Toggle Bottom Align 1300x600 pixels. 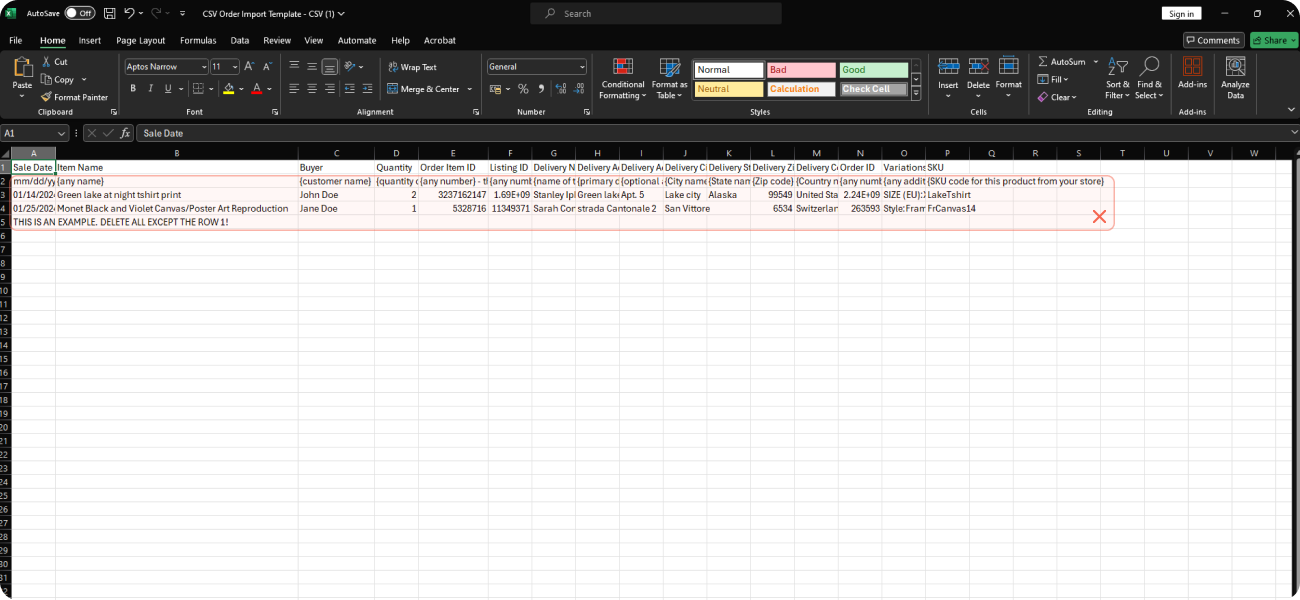coord(330,67)
